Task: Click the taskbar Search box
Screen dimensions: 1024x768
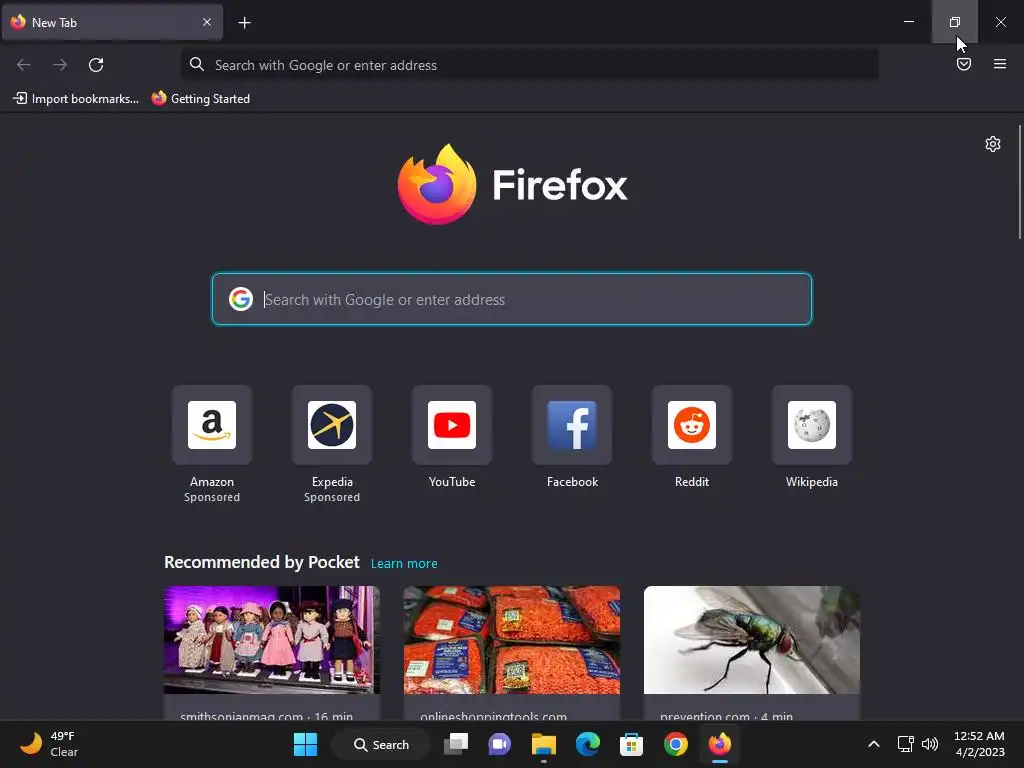Action: point(381,744)
